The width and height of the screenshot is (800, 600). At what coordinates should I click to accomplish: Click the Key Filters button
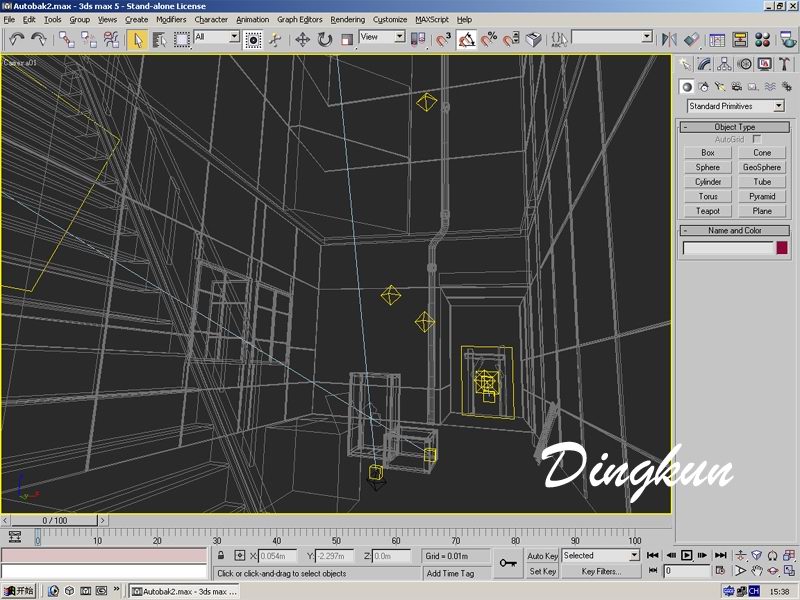[601, 571]
